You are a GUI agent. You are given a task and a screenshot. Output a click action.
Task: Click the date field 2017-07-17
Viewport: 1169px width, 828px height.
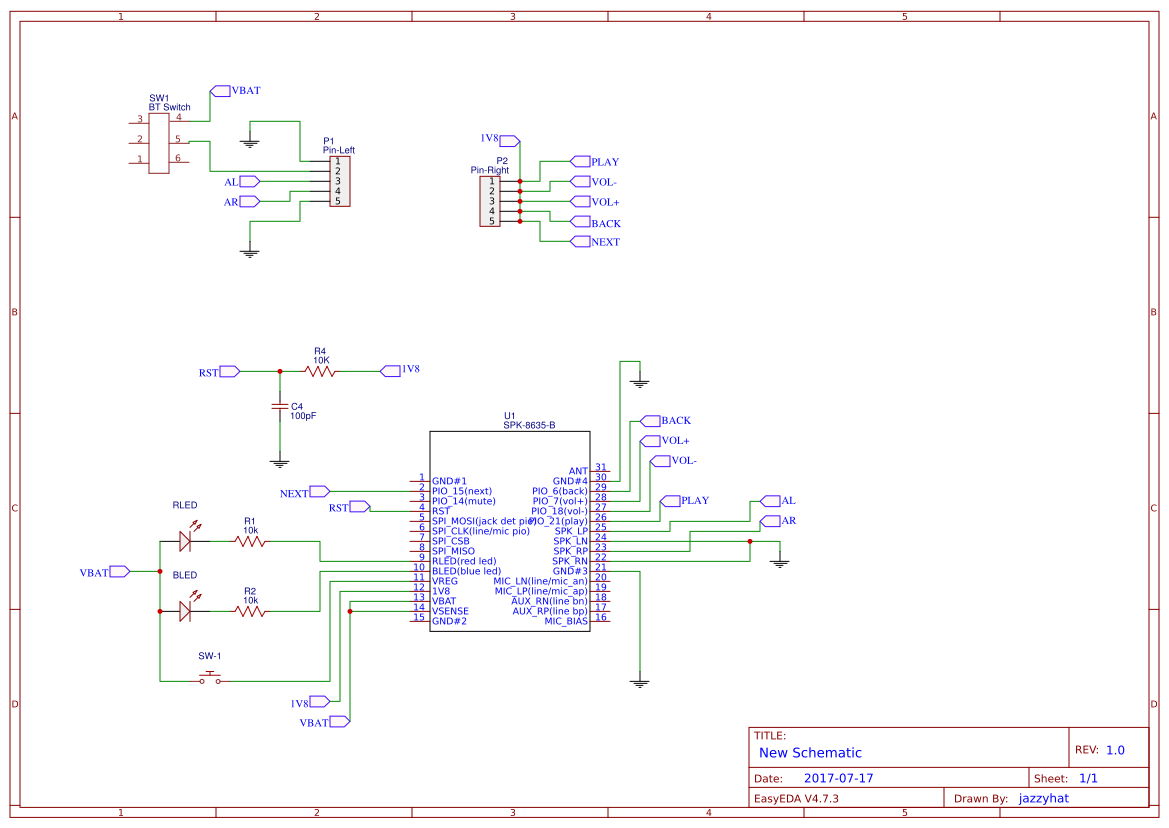coord(841,777)
